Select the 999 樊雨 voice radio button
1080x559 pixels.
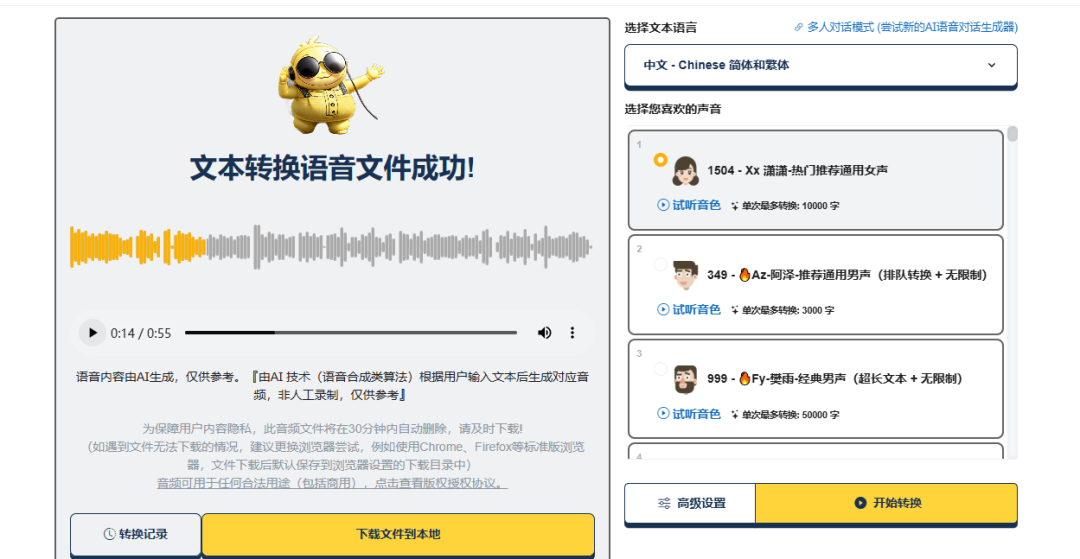pyautogui.click(x=661, y=369)
